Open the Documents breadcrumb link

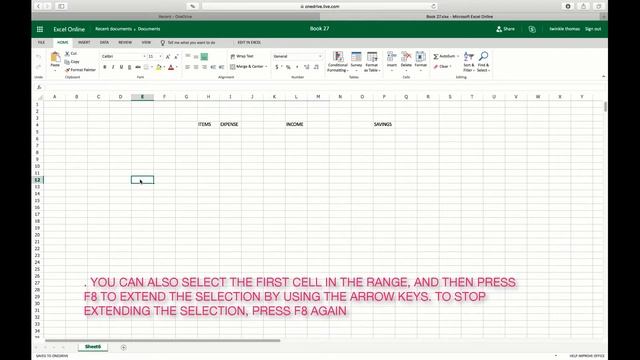(x=149, y=29)
